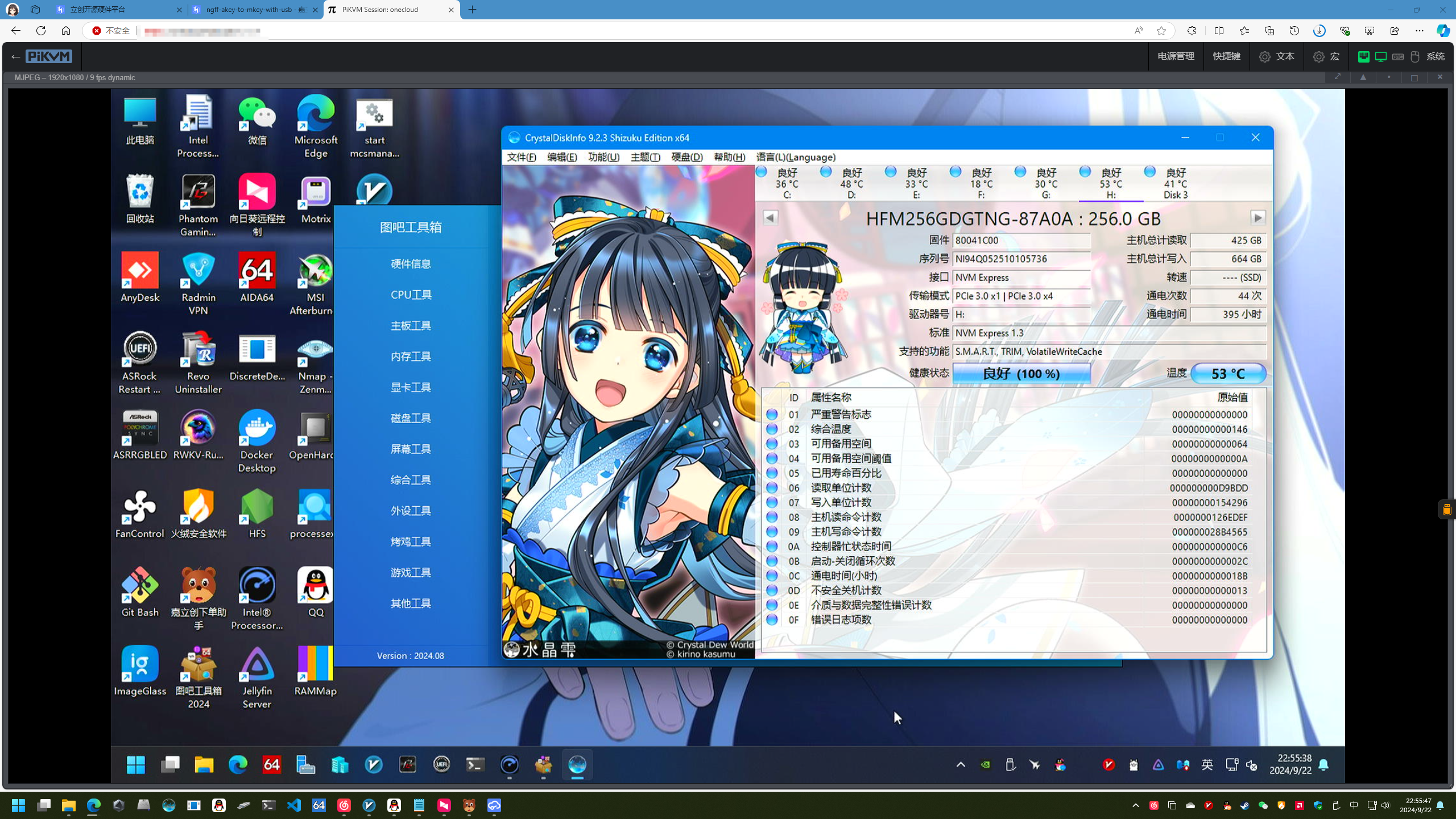This screenshot has width=1456, height=819.
Task: Click the browser refresh icon
Action: tap(41, 31)
